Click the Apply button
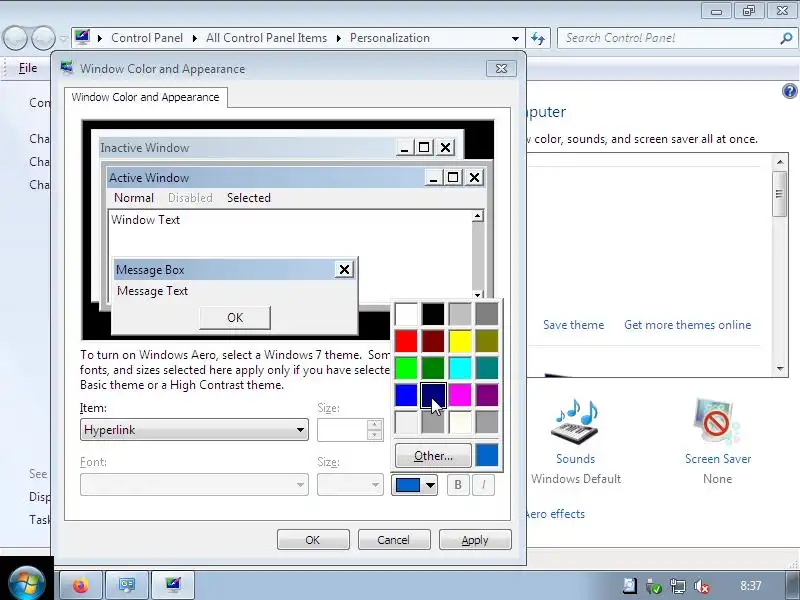 (x=475, y=540)
